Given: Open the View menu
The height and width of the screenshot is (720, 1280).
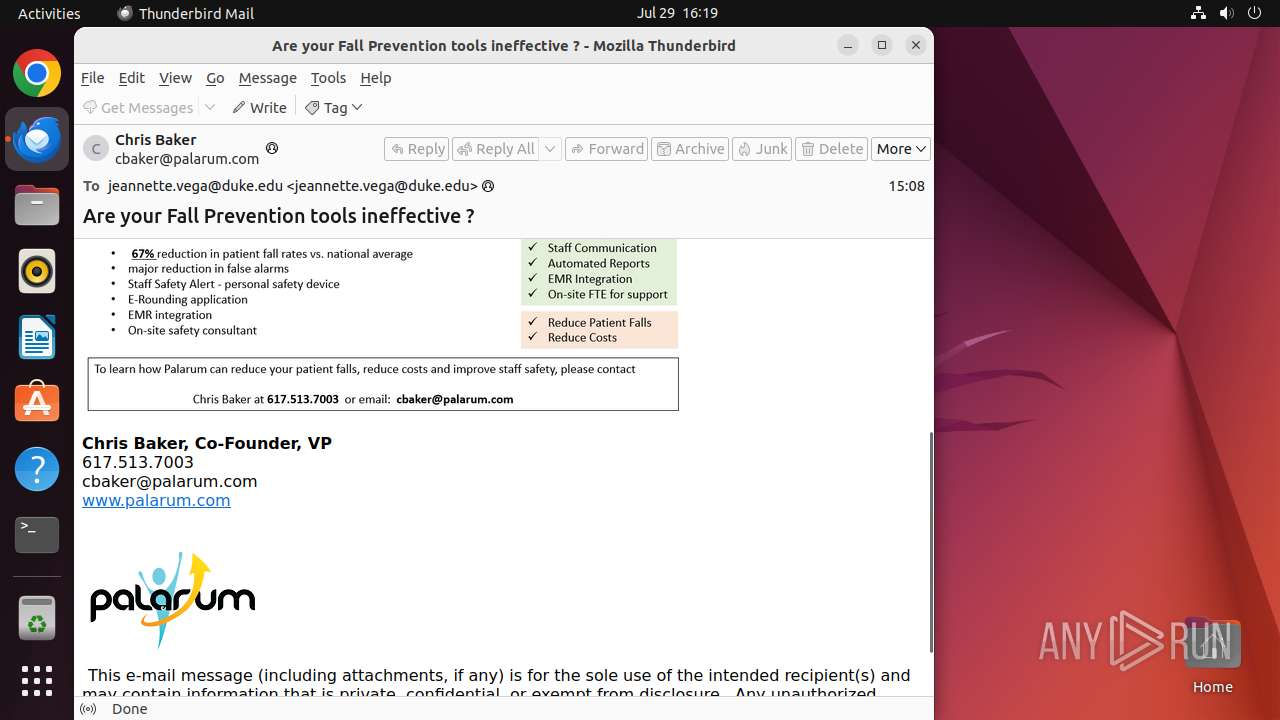Looking at the screenshot, I should point(175,78).
